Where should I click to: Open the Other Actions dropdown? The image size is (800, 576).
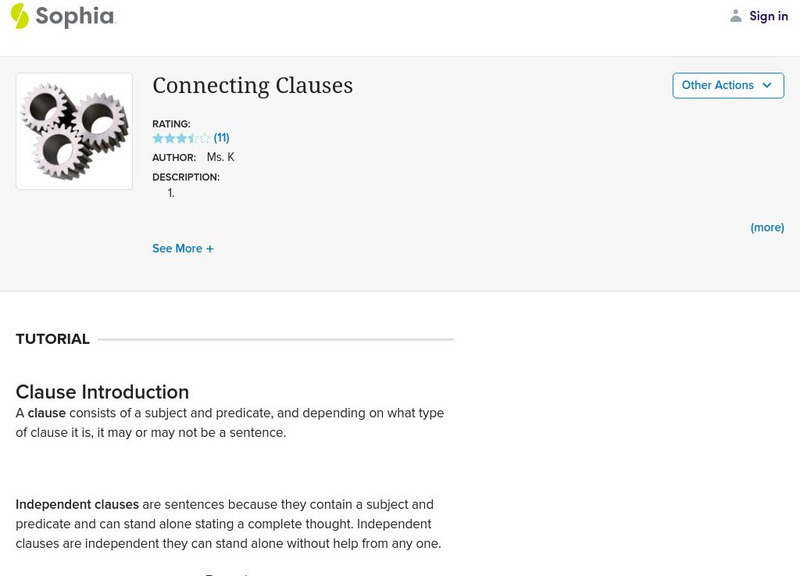pos(727,86)
